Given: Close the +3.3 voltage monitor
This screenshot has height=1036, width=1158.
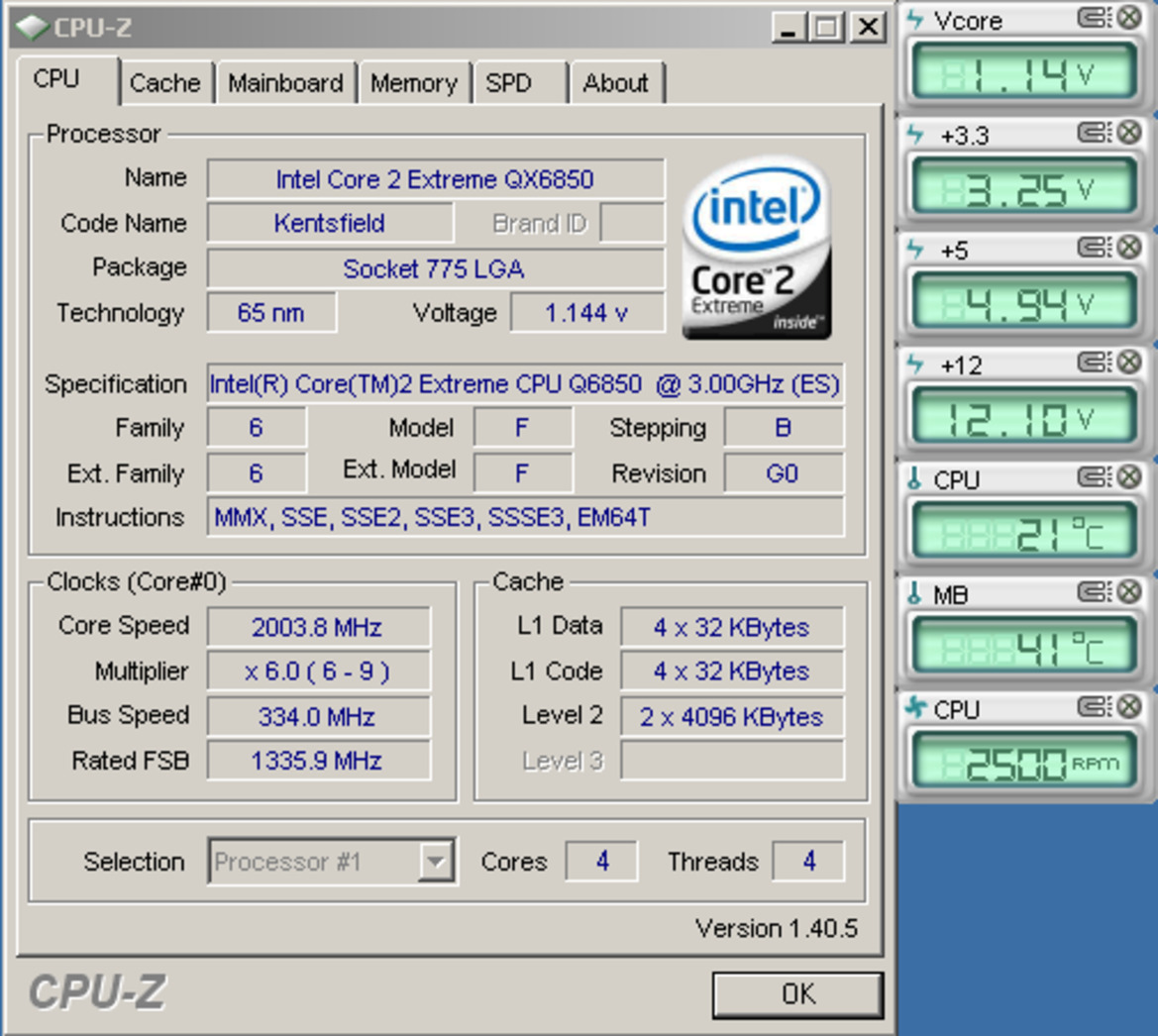Looking at the screenshot, I should point(1128,133).
